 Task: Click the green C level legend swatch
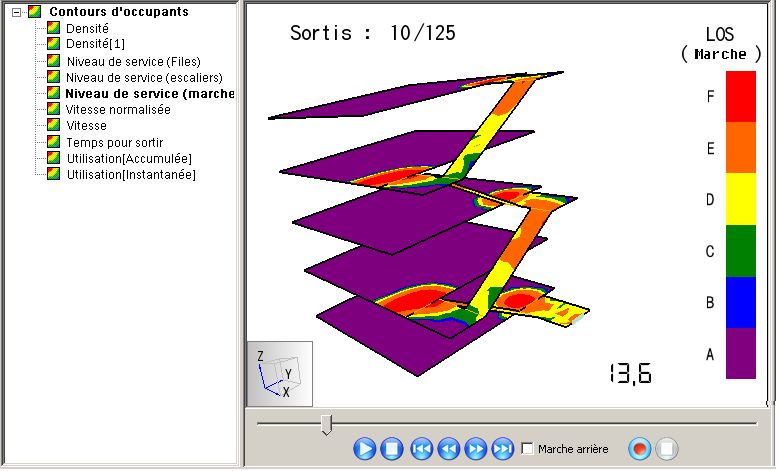tap(741, 251)
